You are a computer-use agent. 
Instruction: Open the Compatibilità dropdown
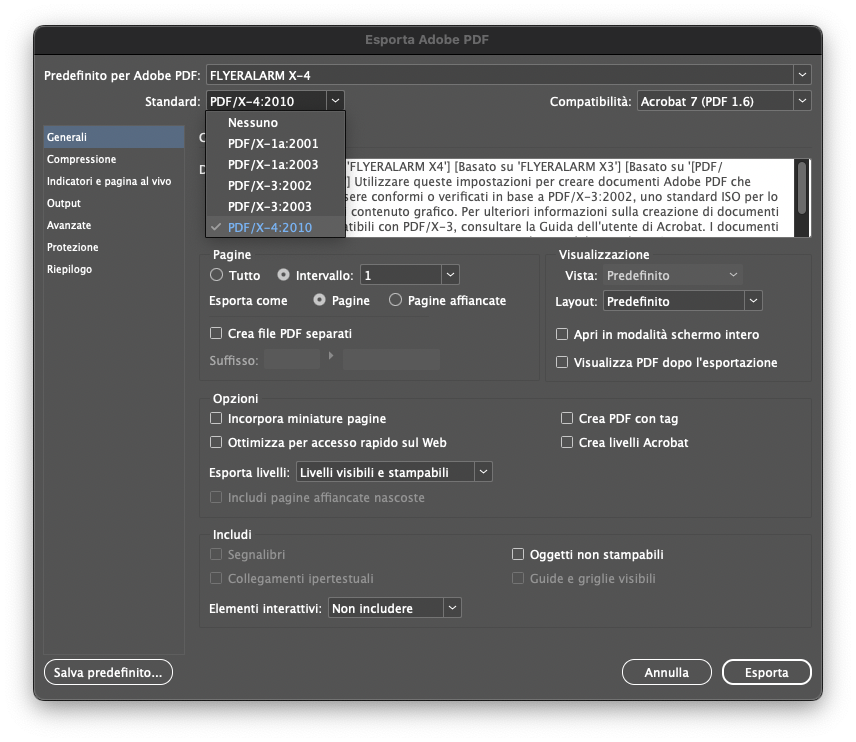tap(802, 101)
